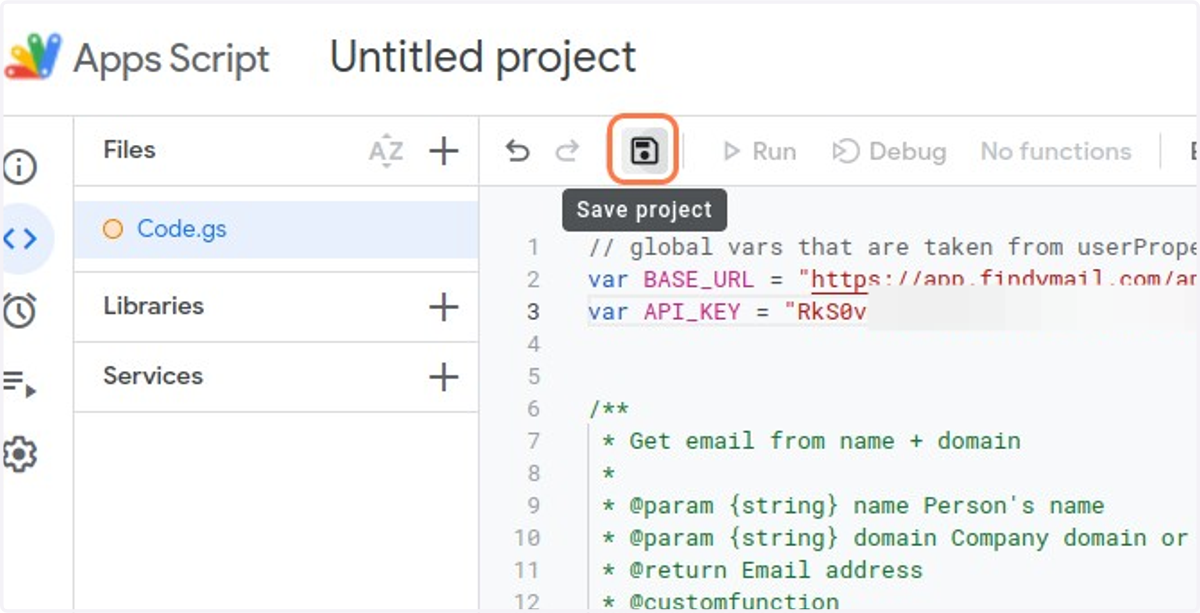
Task: Select the Code.gs file
Action: (x=276, y=229)
